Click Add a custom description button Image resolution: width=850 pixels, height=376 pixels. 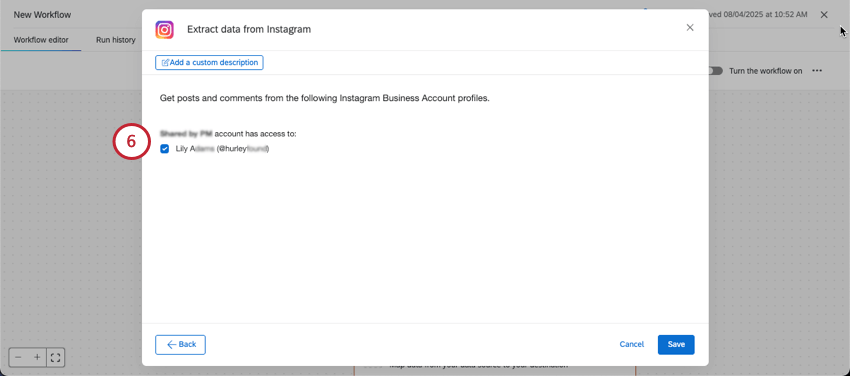(x=209, y=62)
